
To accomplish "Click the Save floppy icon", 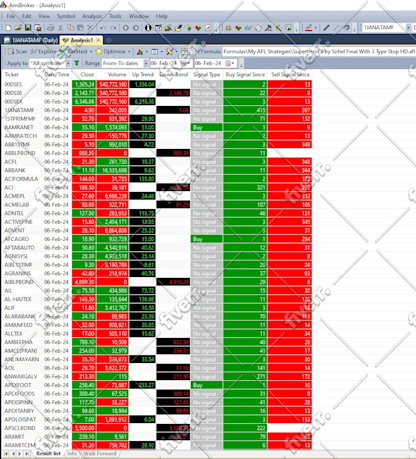I will coord(28,28).
